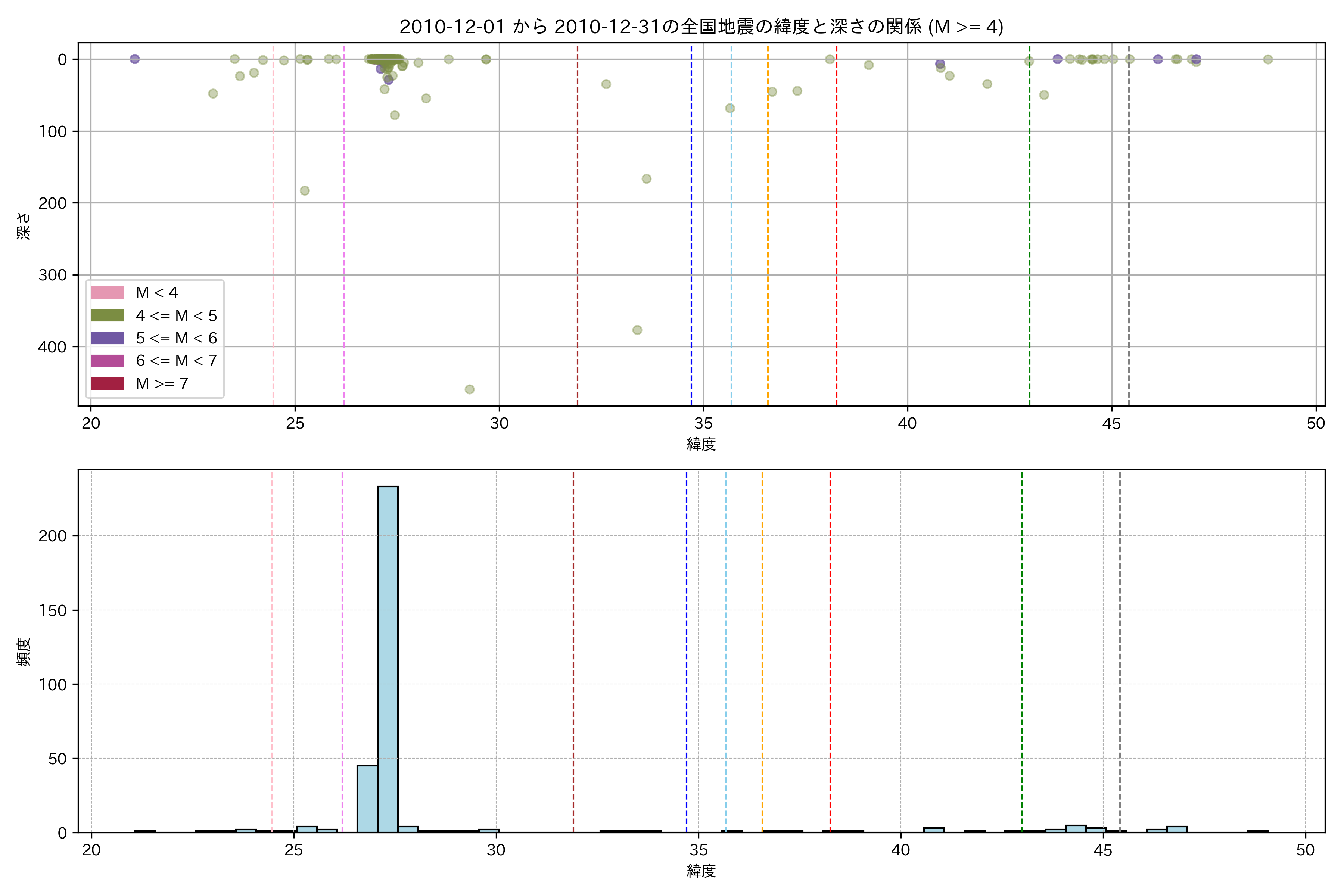Click the scatter point near depth 380
The width and height of the screenshot is (1344, 896).
point(637,330)
